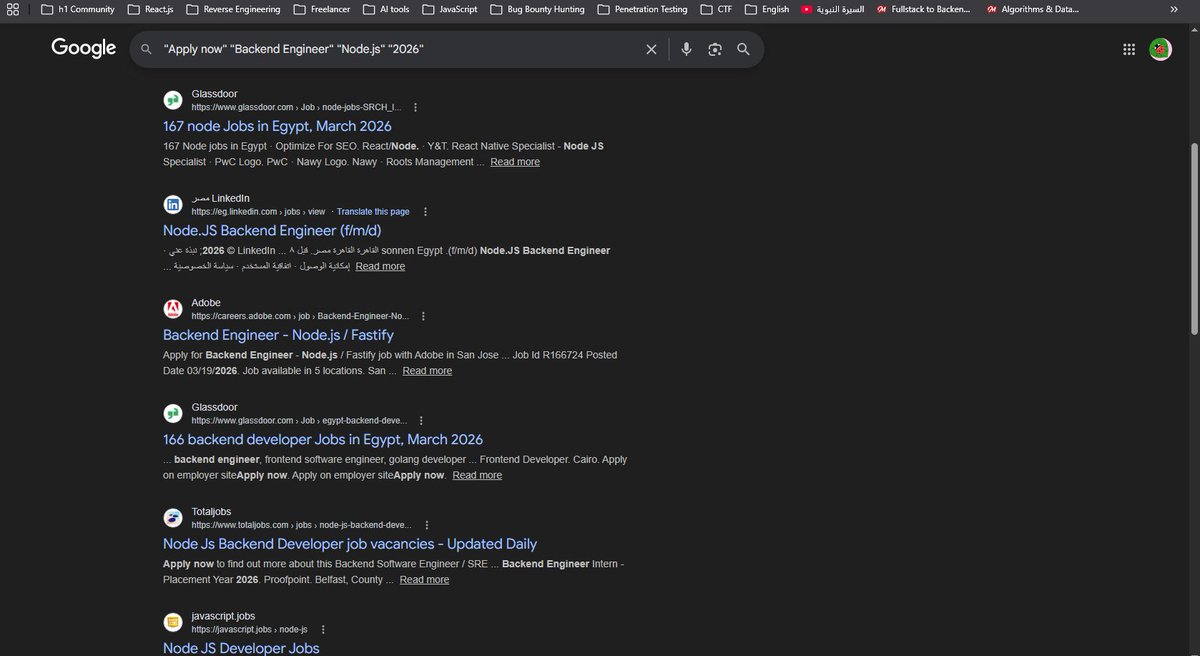Open the Google account avatar
The width and height of the screenshot is (1200, 656).
[x=1160, y=49]
